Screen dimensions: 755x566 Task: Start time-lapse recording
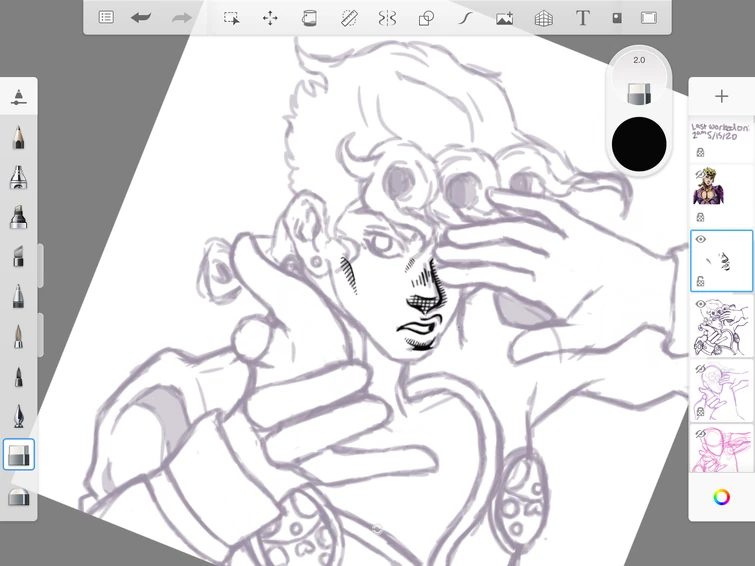click(616, 18)
